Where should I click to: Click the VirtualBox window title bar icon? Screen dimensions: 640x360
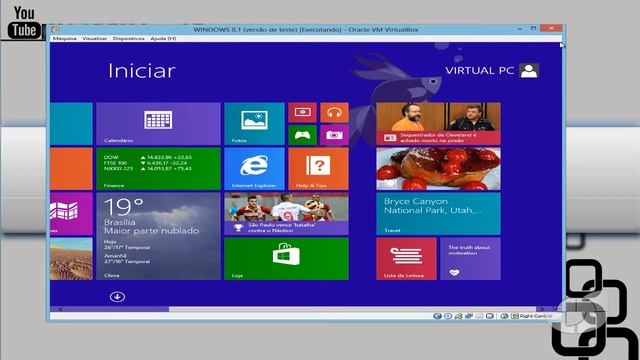coord(56,29)
